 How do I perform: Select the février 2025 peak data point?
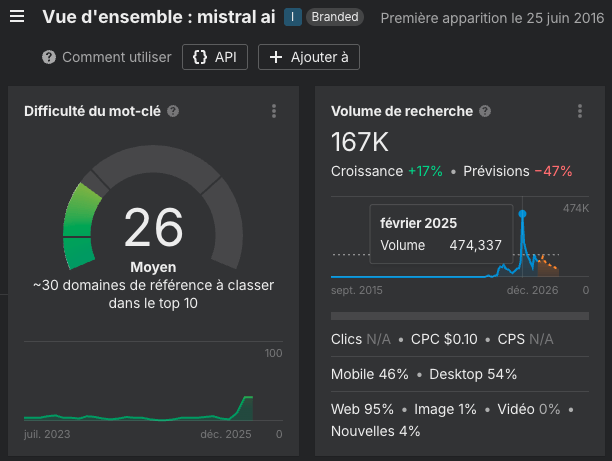coord(522,213)
